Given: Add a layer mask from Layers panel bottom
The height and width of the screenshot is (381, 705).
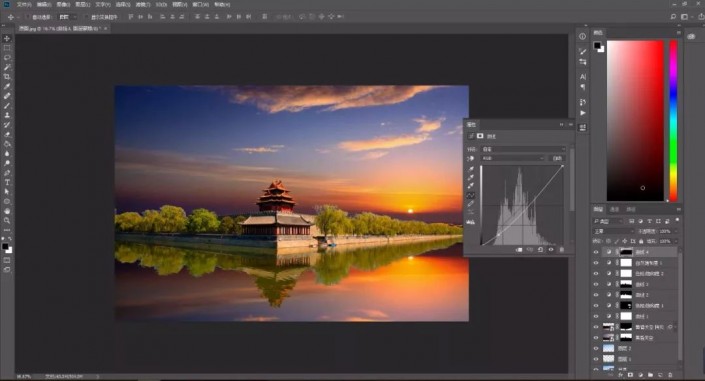Looking at the screenshot, I should pyautogui.click(x=630, y=375).
